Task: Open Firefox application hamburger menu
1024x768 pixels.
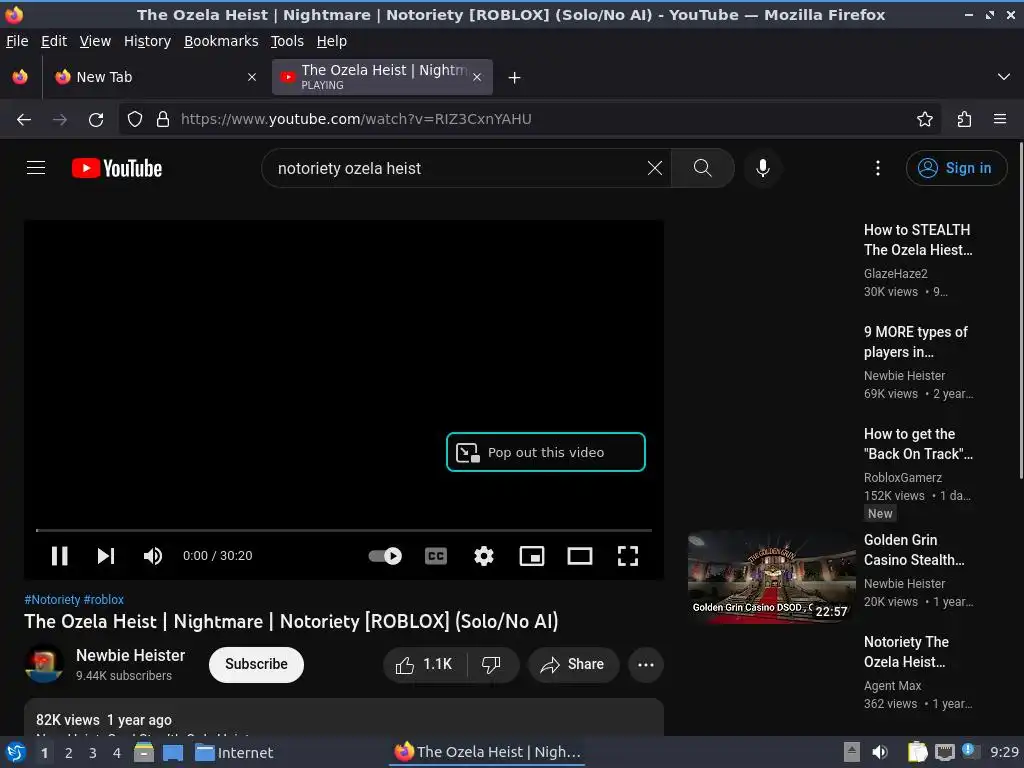Action: 999,119
